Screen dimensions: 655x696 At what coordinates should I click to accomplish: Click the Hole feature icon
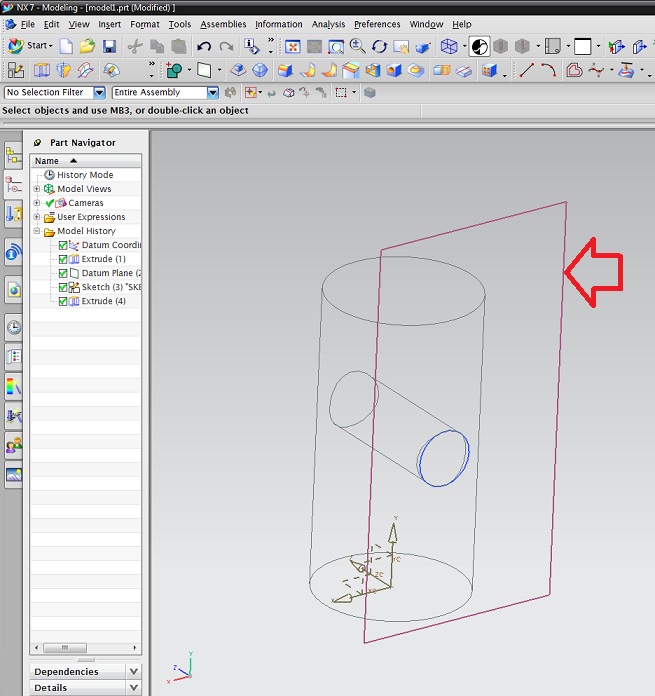click(x=394, y=70)
